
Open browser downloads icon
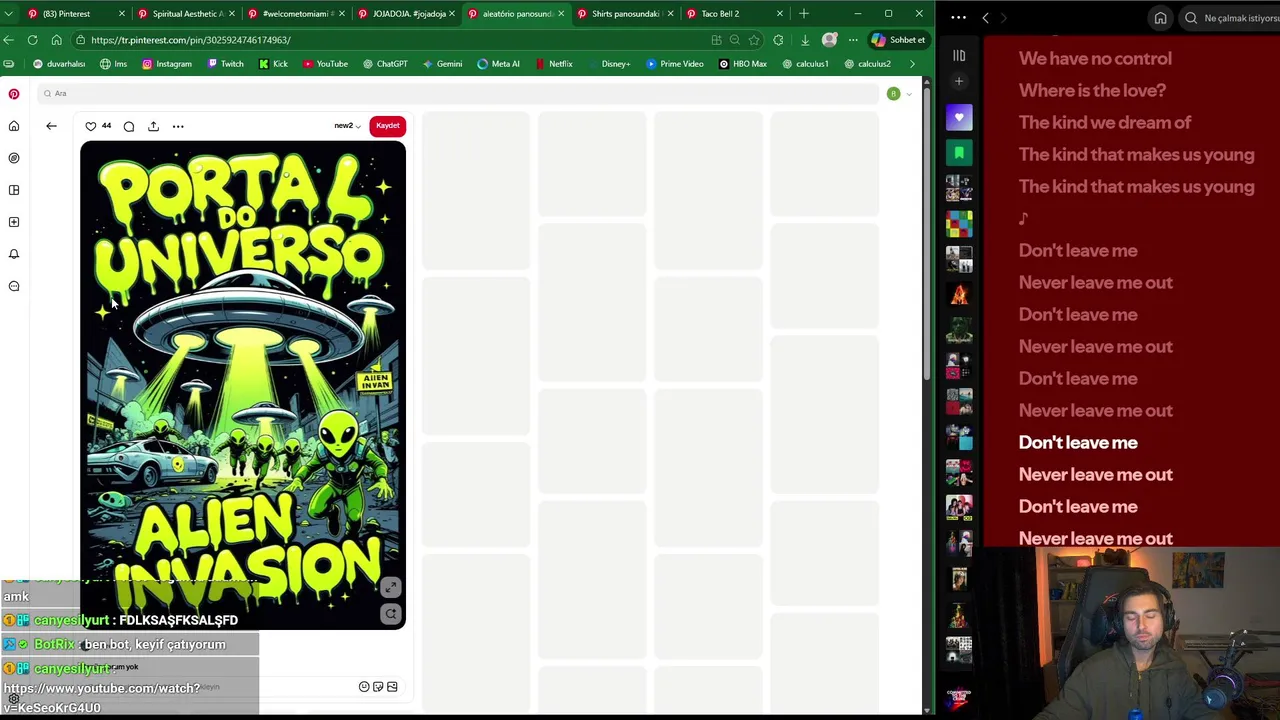point(804,40)
